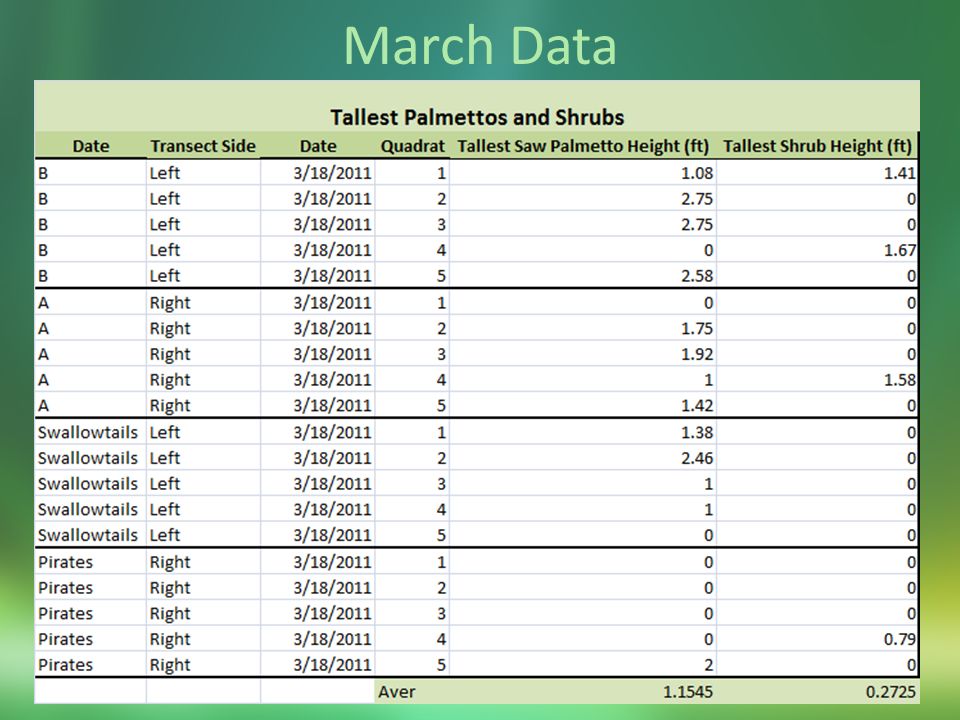Select the first Swallowtails row label
Viewport: 960px width, 720px height.
pos(88,432)
